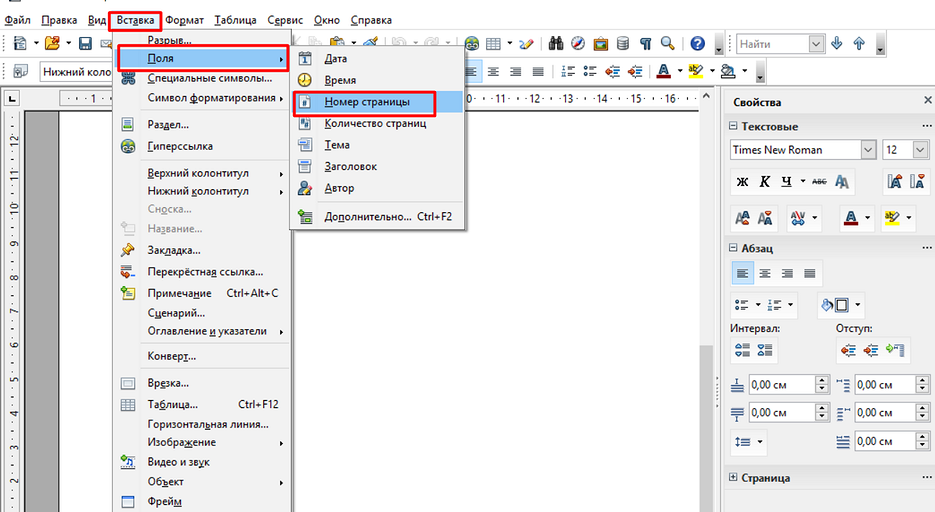Enable center alignment in Абзац section
This screenshot has height=512, width=935.
(765, 273)
